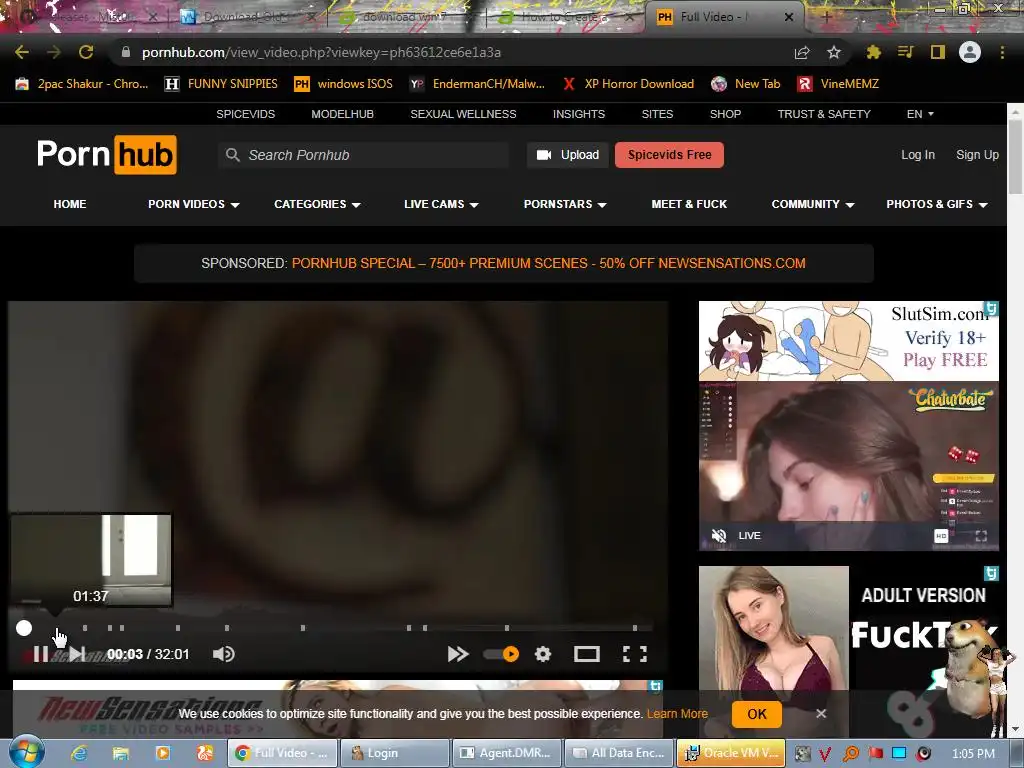Viewport: 1024px width, 768px height.
Task: Open the Chrome extensions puzzle icon
Action: tap(874, 52)
